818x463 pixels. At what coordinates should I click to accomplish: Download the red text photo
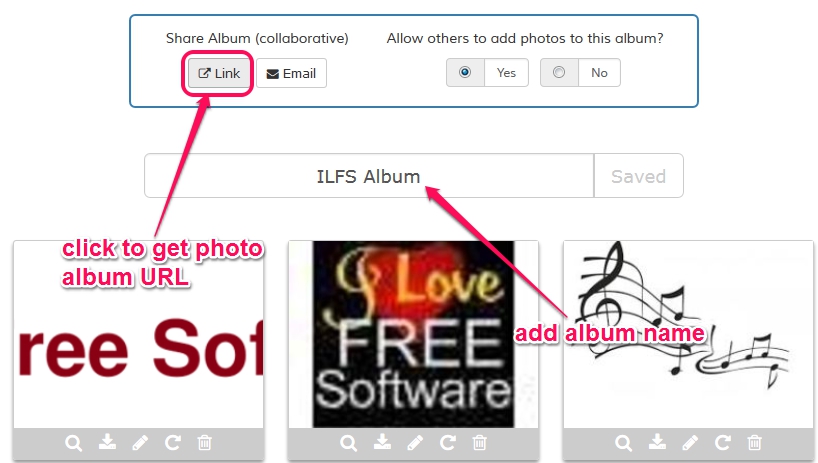coord(107,442)
